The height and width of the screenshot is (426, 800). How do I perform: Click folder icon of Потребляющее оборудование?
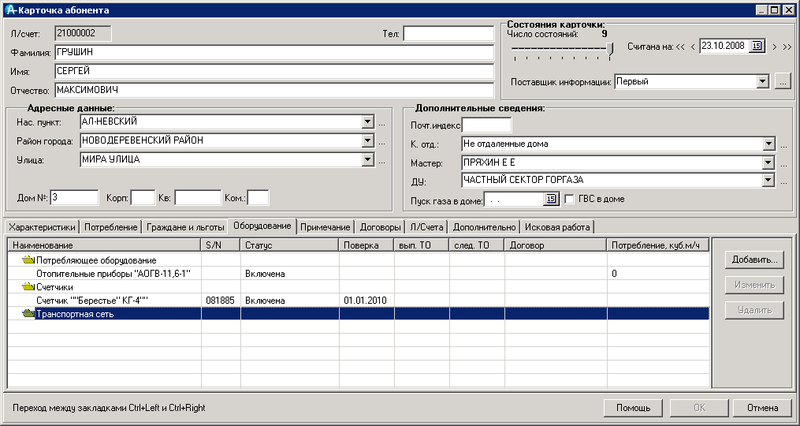(28, 259)
